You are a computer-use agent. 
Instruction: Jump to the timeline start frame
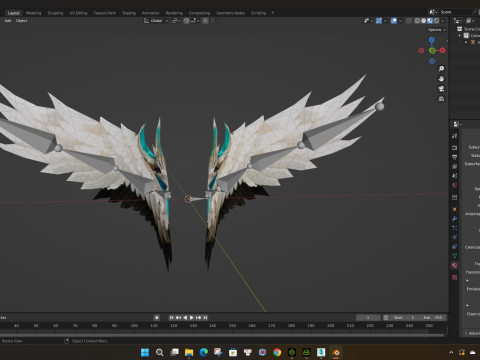click(x=172, y=318)
